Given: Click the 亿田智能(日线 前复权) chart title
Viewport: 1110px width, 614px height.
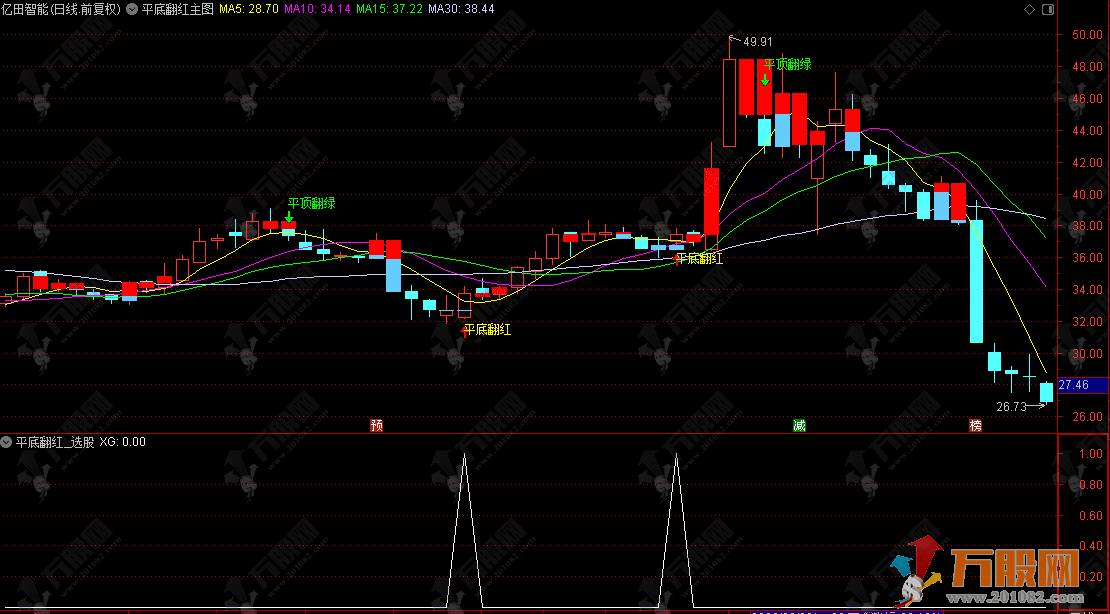Looking at the screenshot, I should point(62,9).
